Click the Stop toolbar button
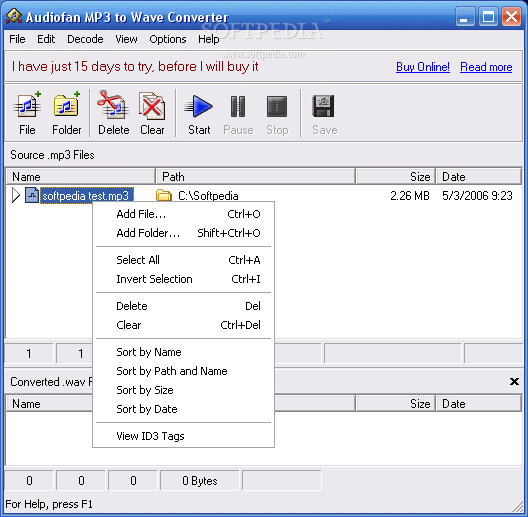The image size is (528, 517). [x=277, y=115]
